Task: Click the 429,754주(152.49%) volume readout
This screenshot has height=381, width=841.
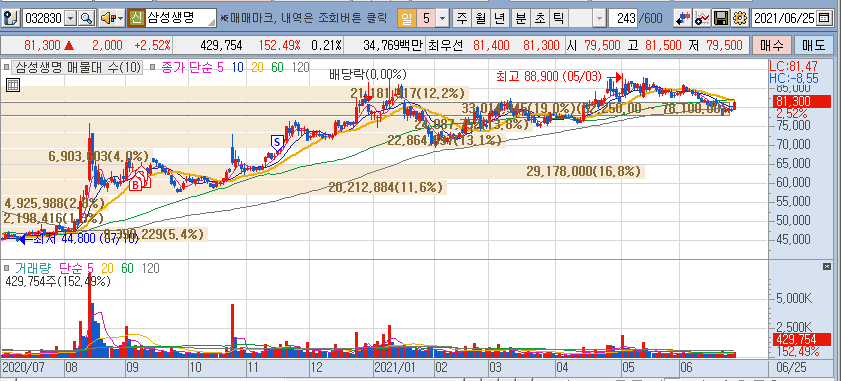Action: point(57,281)
